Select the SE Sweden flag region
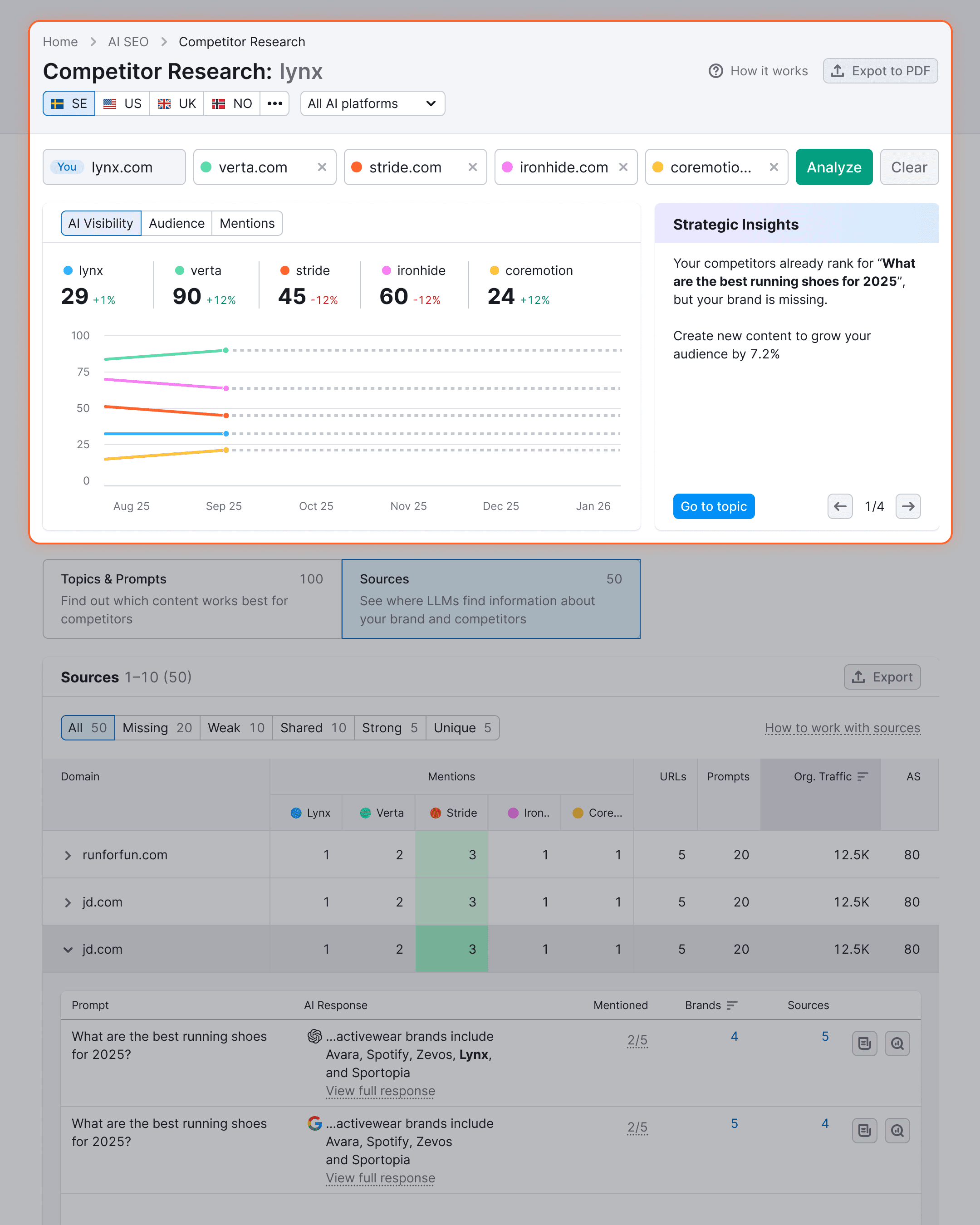This screenshot has height=1225, width=980. coord(69,103)
